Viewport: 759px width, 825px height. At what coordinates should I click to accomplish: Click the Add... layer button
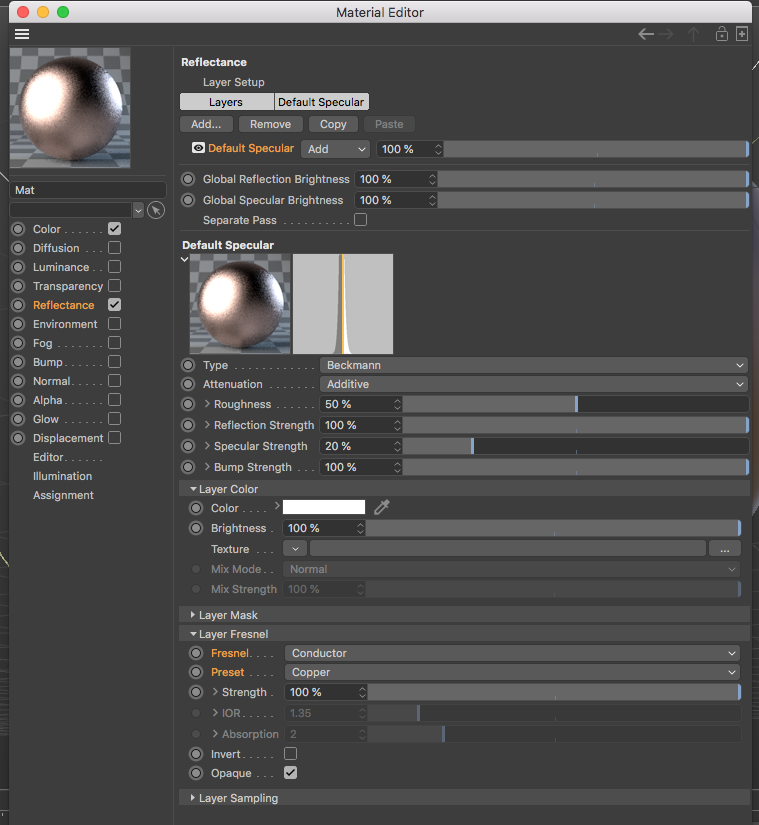pos(206,124)
